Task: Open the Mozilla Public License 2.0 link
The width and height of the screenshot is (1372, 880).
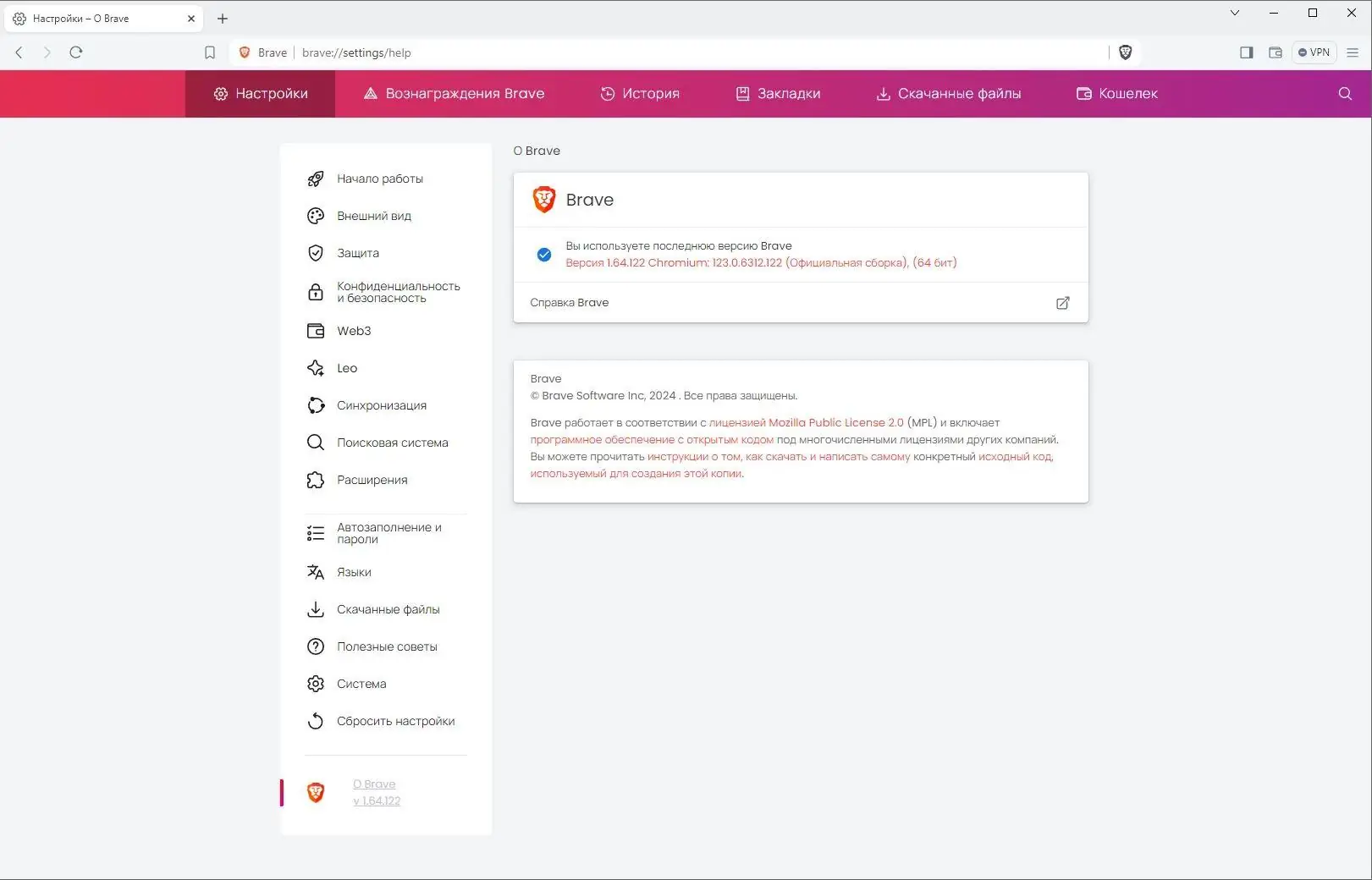Action: click(807, 422)
